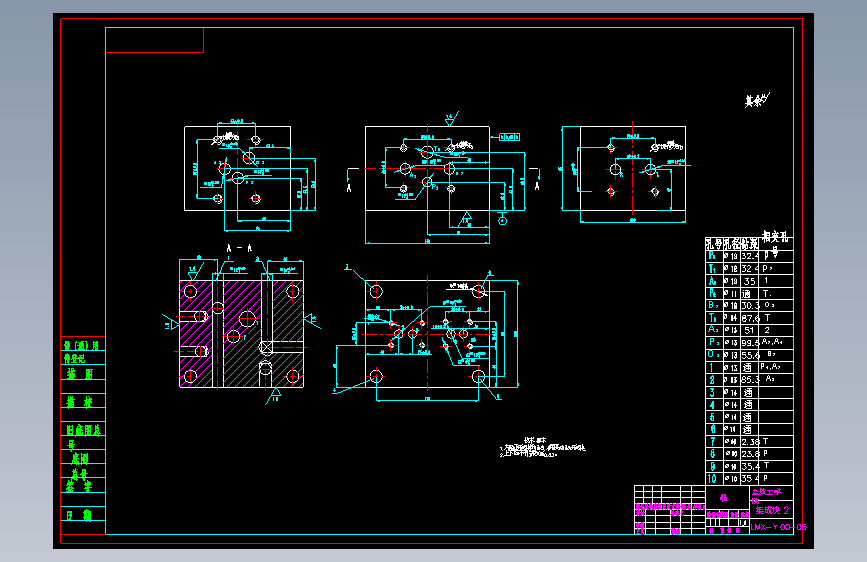Screen dimensions: 867x562
Task: Click the red-bordered empty box at sheet corner
Action: pos(154,40)
